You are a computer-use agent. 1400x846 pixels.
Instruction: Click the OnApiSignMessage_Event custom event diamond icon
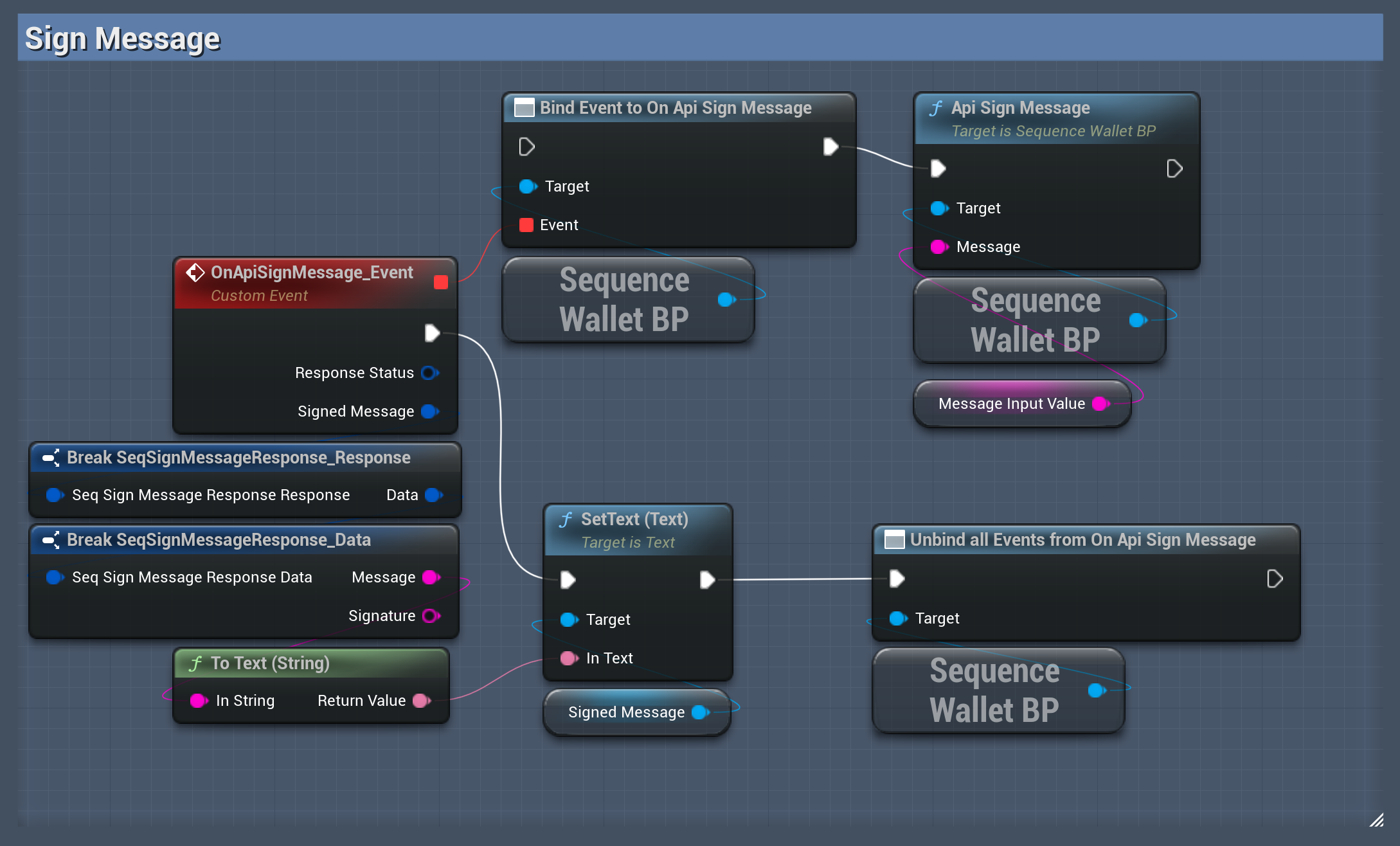pyautogui.click(x=195, y=273)
